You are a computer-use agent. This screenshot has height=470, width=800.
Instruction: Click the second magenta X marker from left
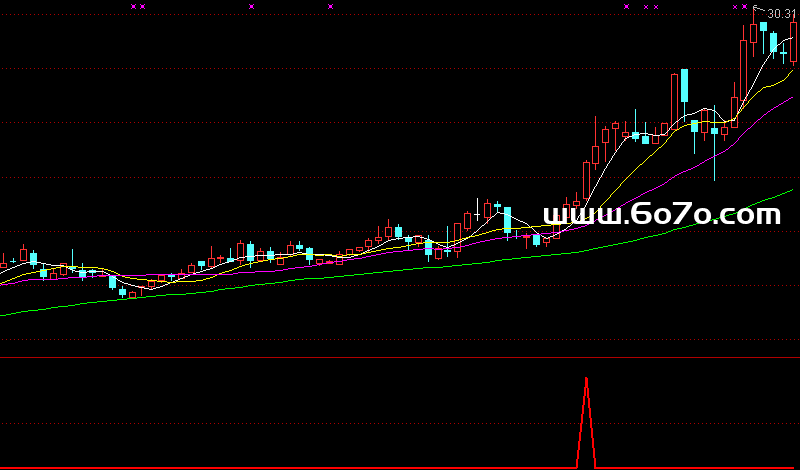143,6
